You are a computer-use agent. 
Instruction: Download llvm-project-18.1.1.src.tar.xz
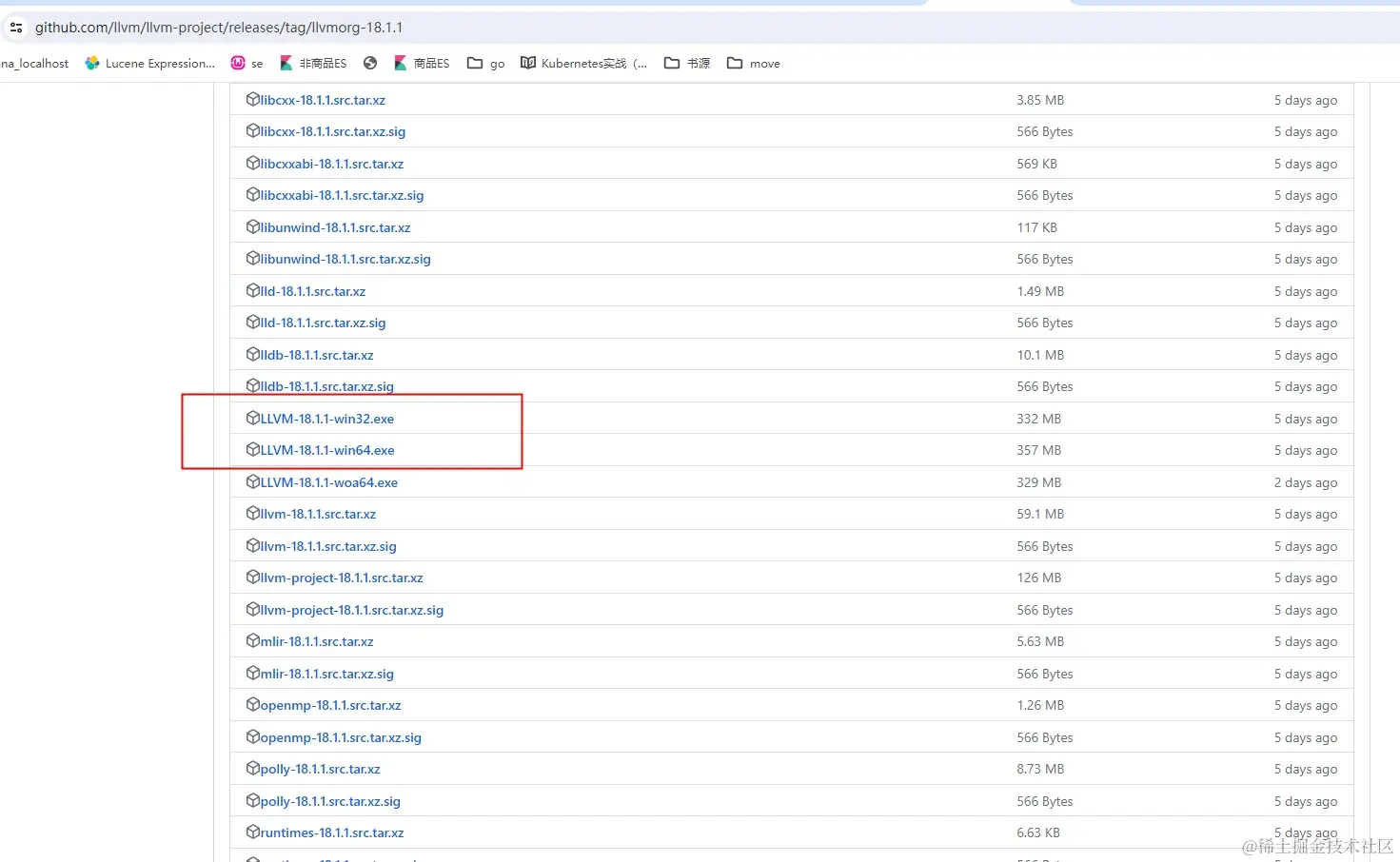[x=342, y=578]
